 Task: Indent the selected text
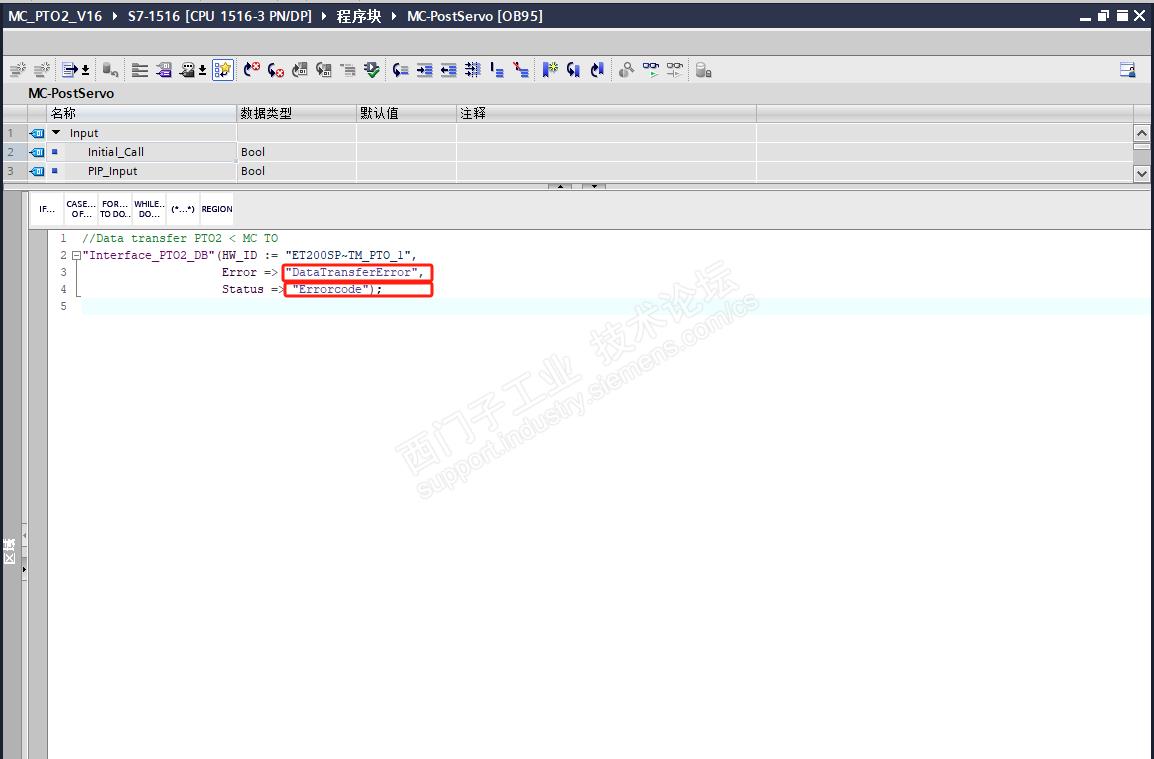[425, 70]
